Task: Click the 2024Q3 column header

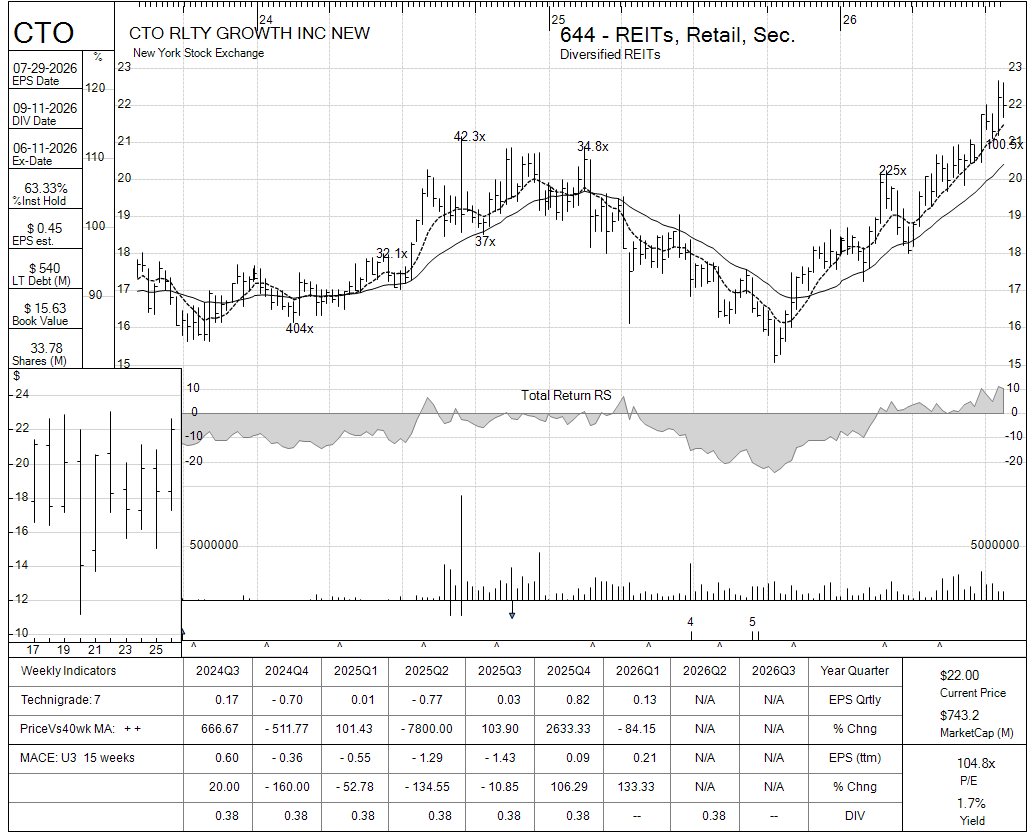Action: click(x=218, y=671)
